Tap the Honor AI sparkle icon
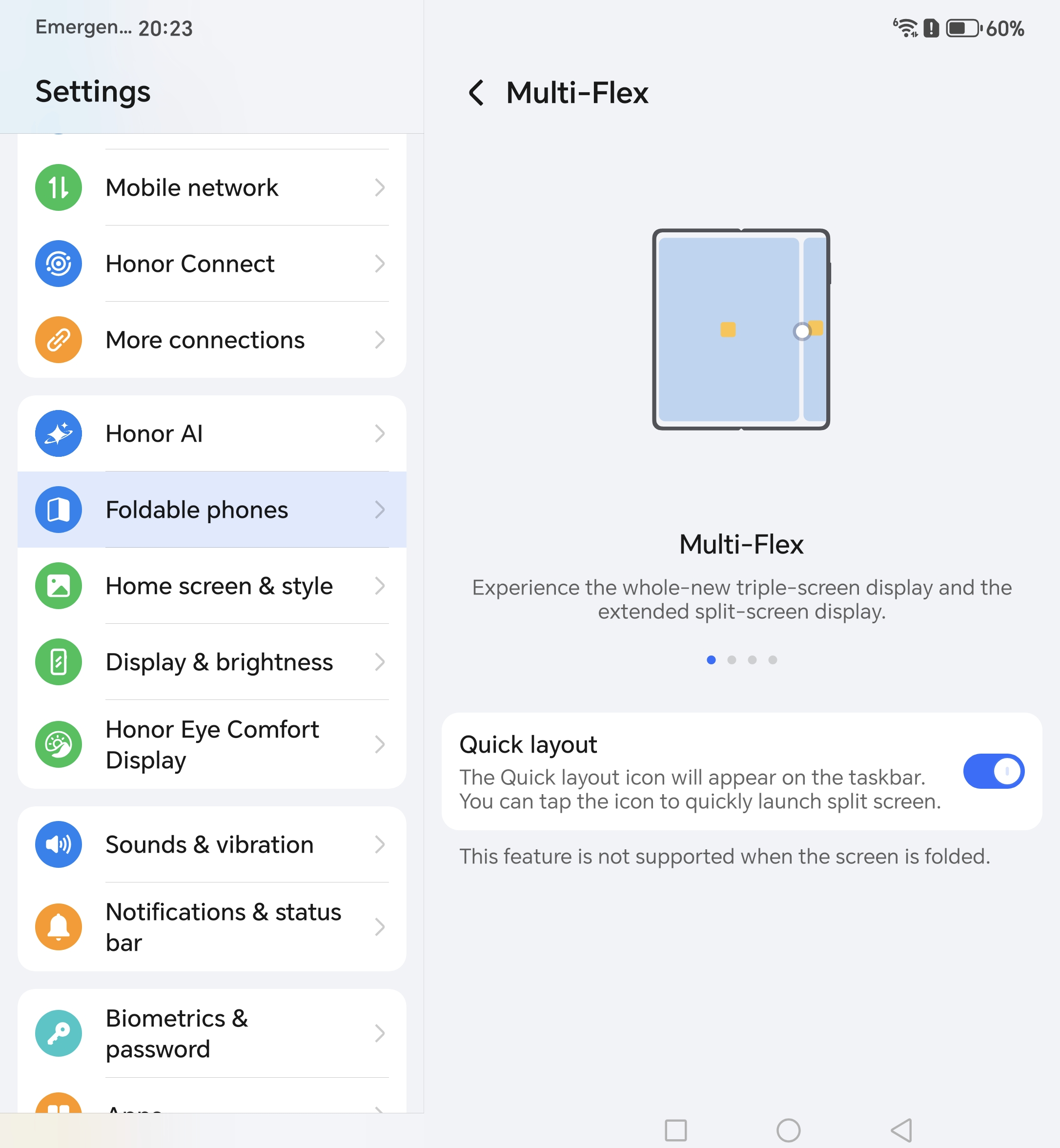The width and height of the screenshot is (1060, 1148). [x=59, y=434]
